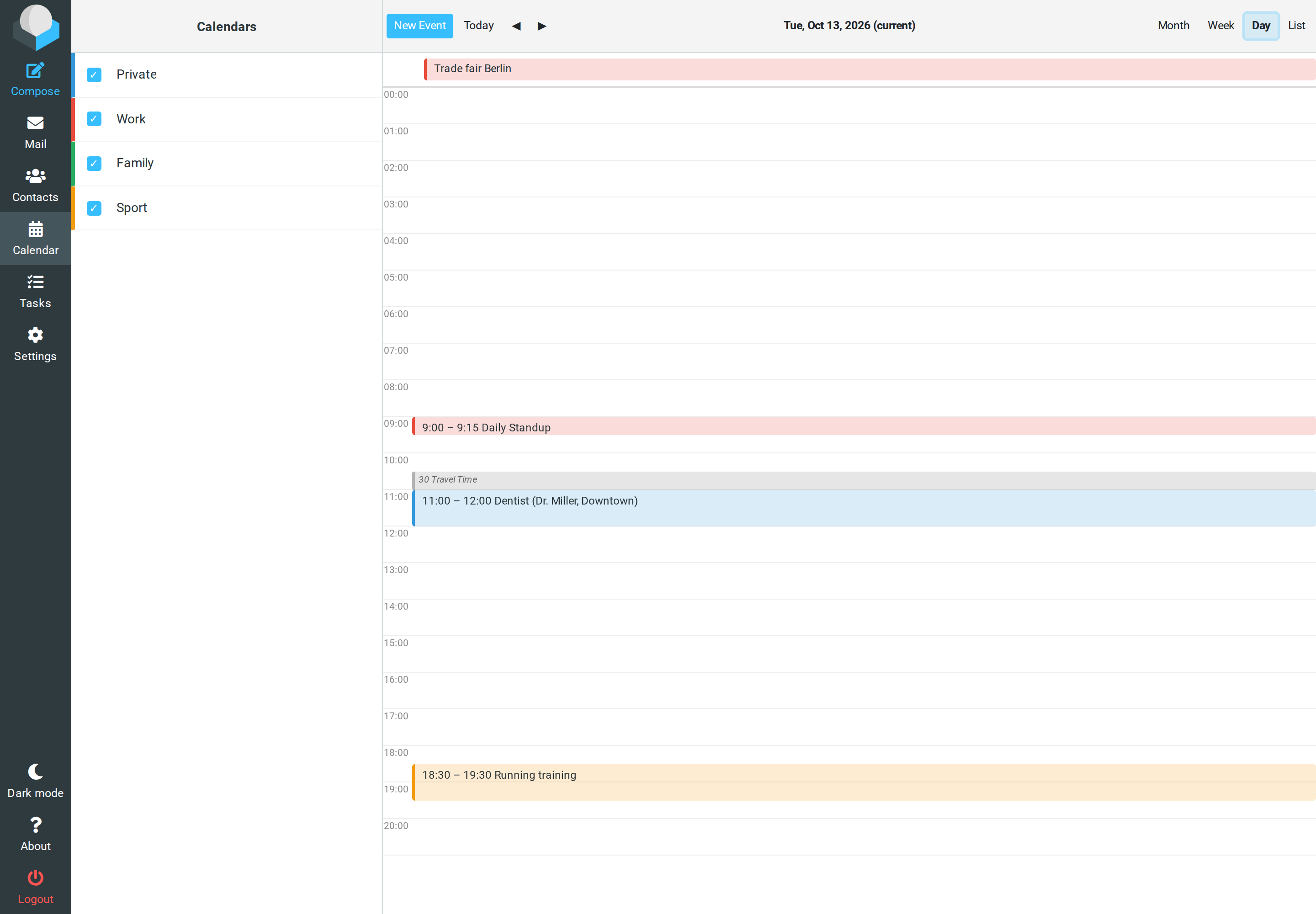The image size is (1316, 914).
Task: Click the 30 Travel Time block
Action: pyautogui.click(x=864, y=480)
